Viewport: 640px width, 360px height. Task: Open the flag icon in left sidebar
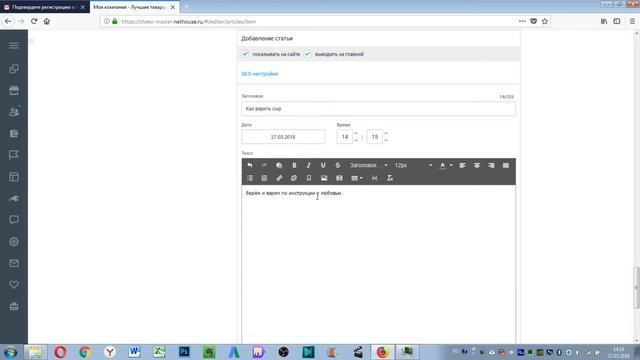tap(14, 155)
